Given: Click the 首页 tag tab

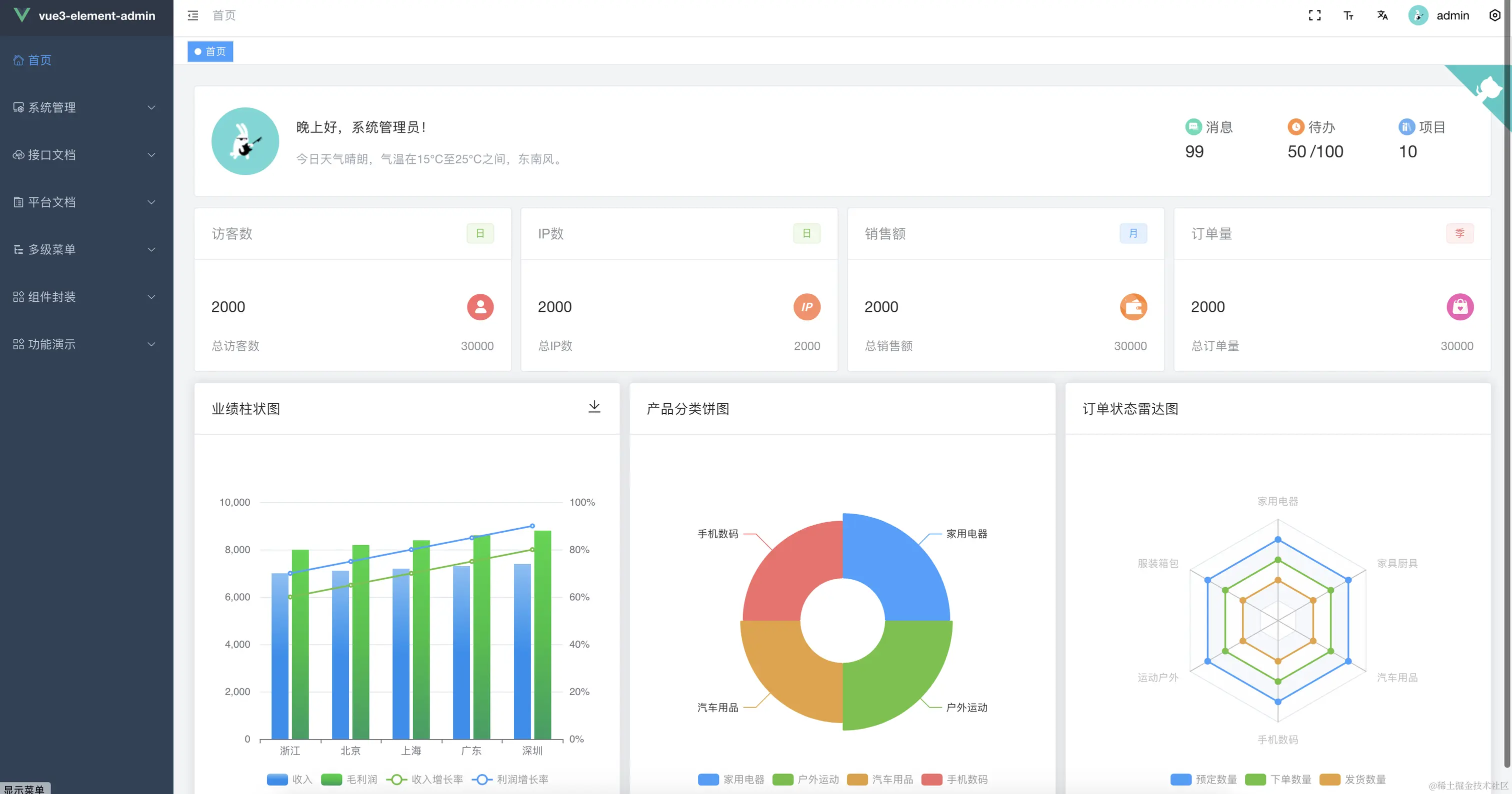Looking at the screenshot, I should [x=210, y=51].
